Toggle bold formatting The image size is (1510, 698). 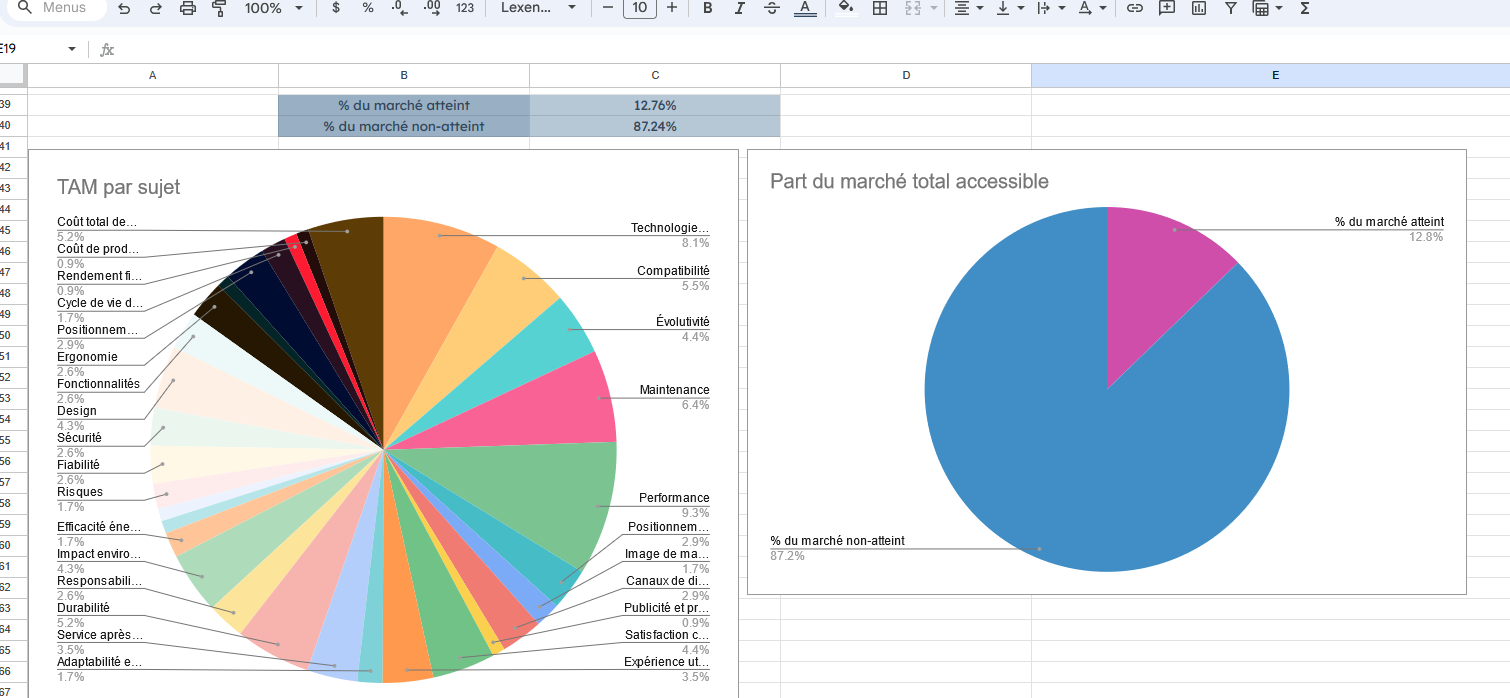pos(707,8)
